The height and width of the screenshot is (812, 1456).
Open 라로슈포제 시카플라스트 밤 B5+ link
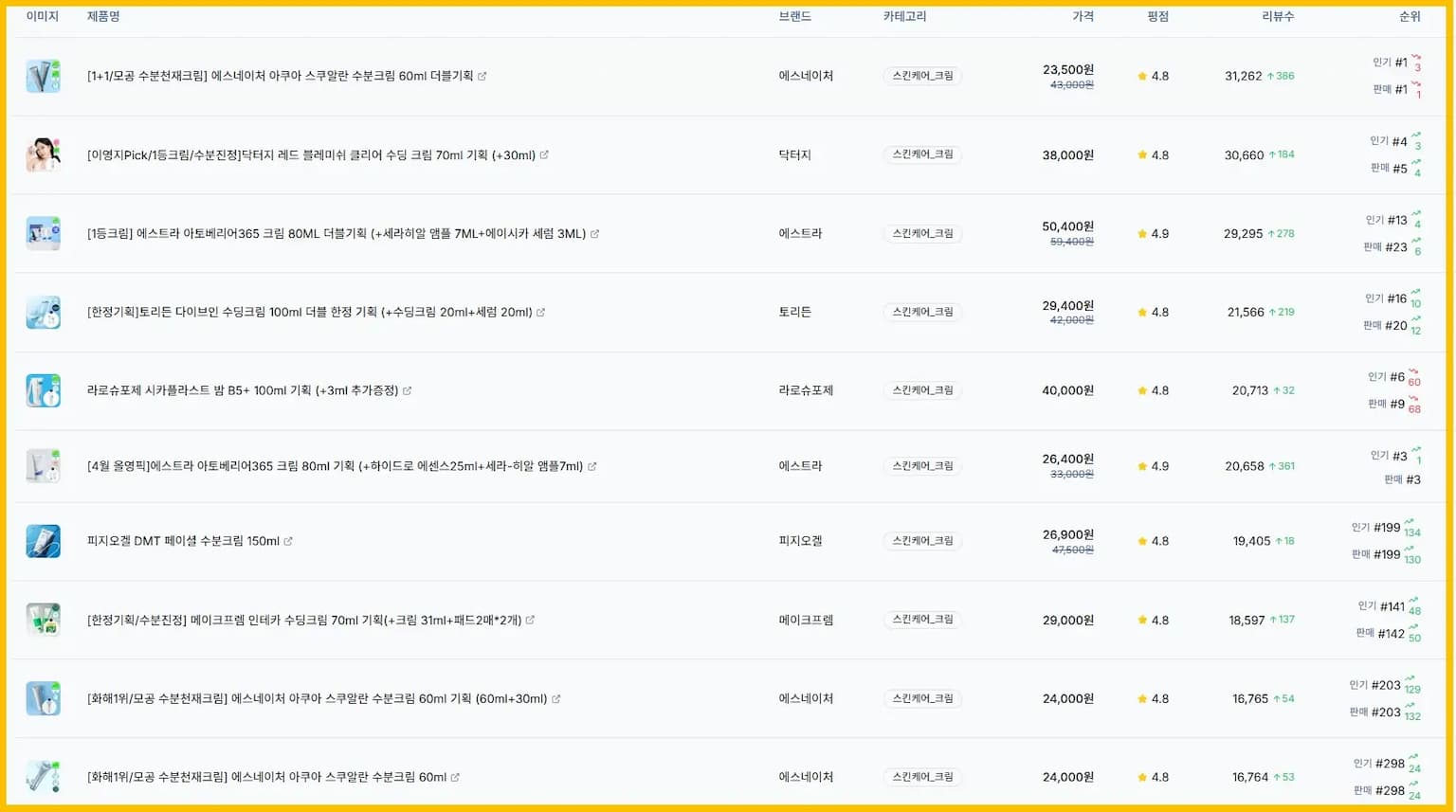point(243,390)
